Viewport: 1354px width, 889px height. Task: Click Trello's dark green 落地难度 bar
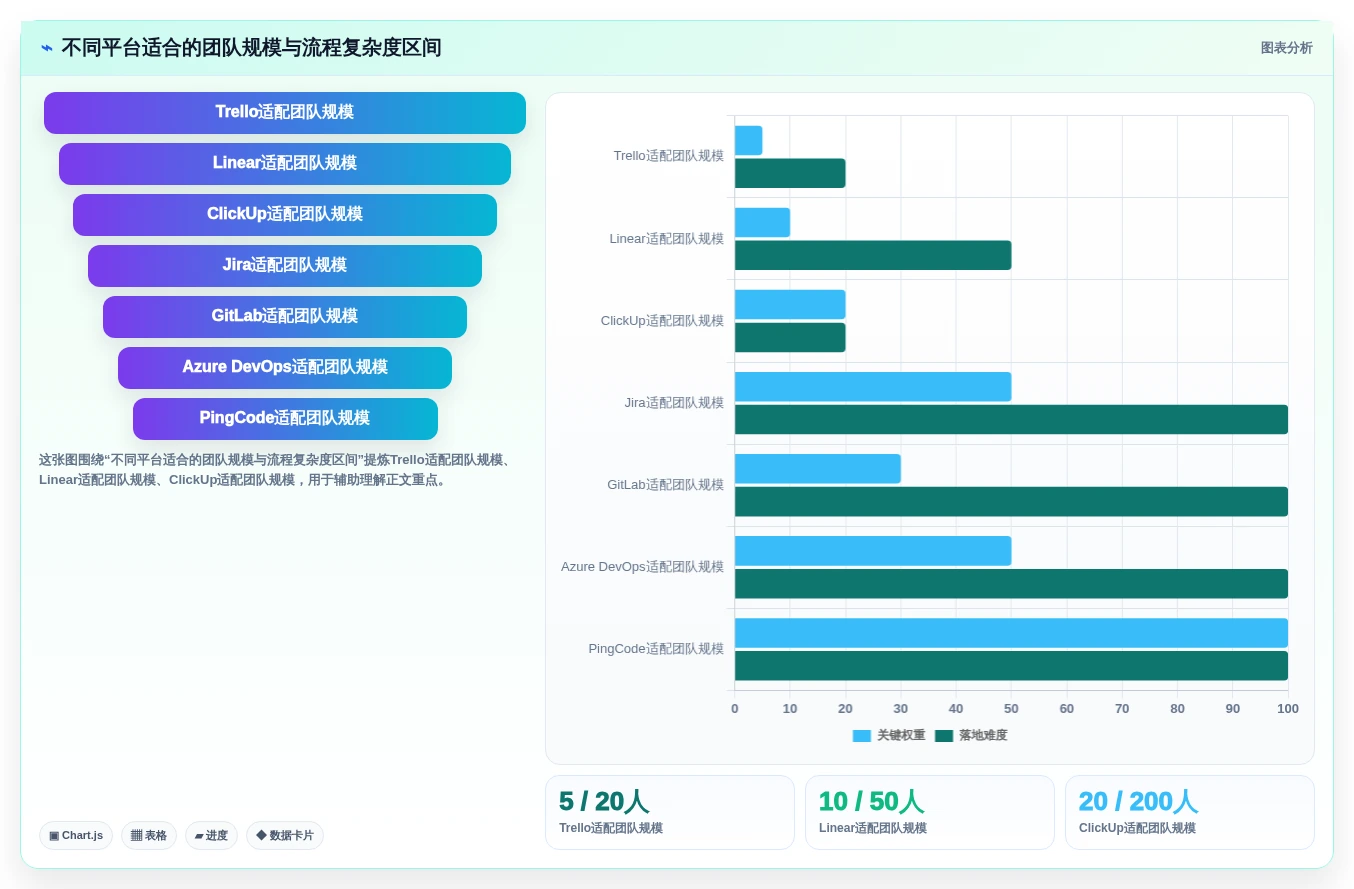pyautogui.click(x=790, y=173)
